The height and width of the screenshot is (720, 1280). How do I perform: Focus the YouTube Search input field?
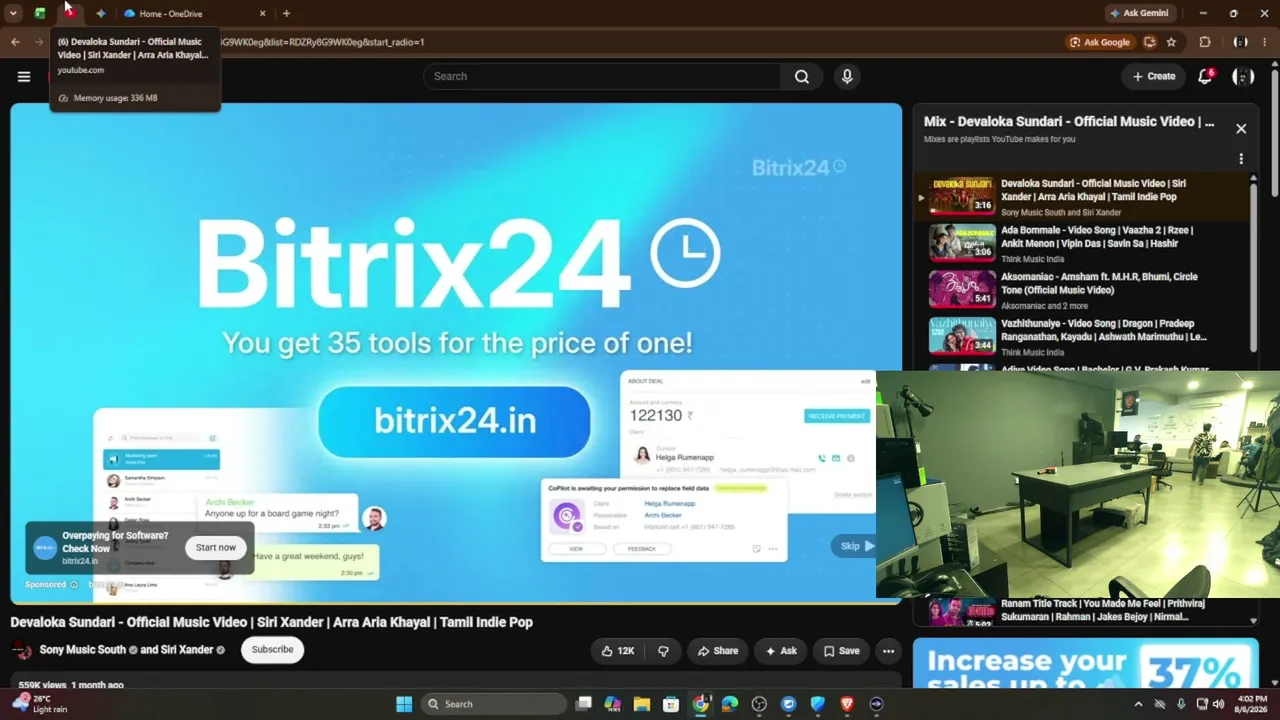[602, 76]
